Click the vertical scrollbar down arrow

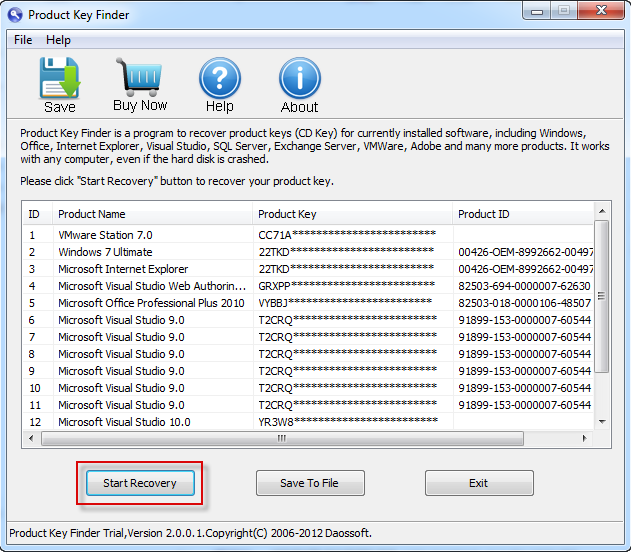click(602, 422)
